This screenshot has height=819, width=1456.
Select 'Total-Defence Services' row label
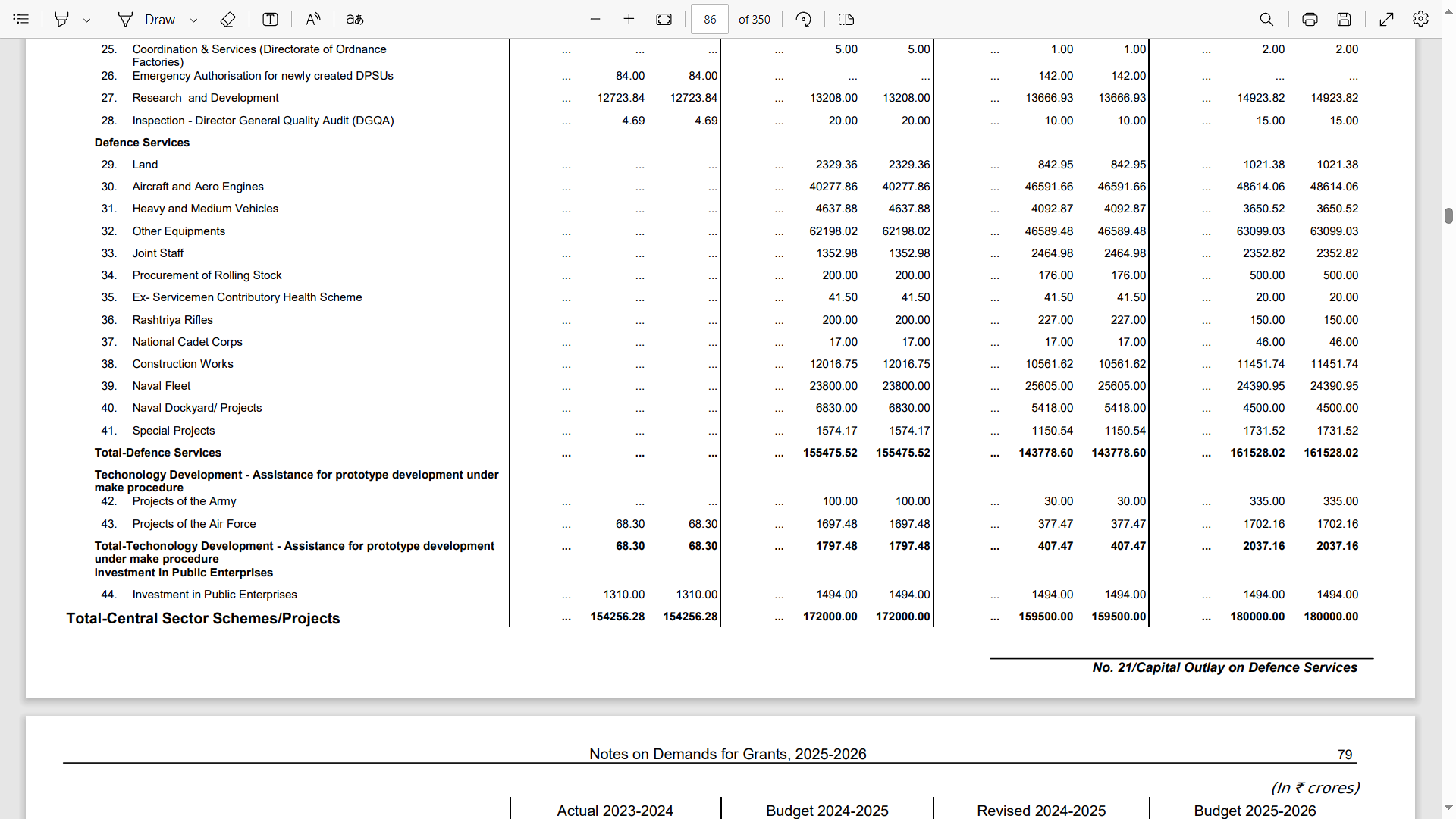158,453
